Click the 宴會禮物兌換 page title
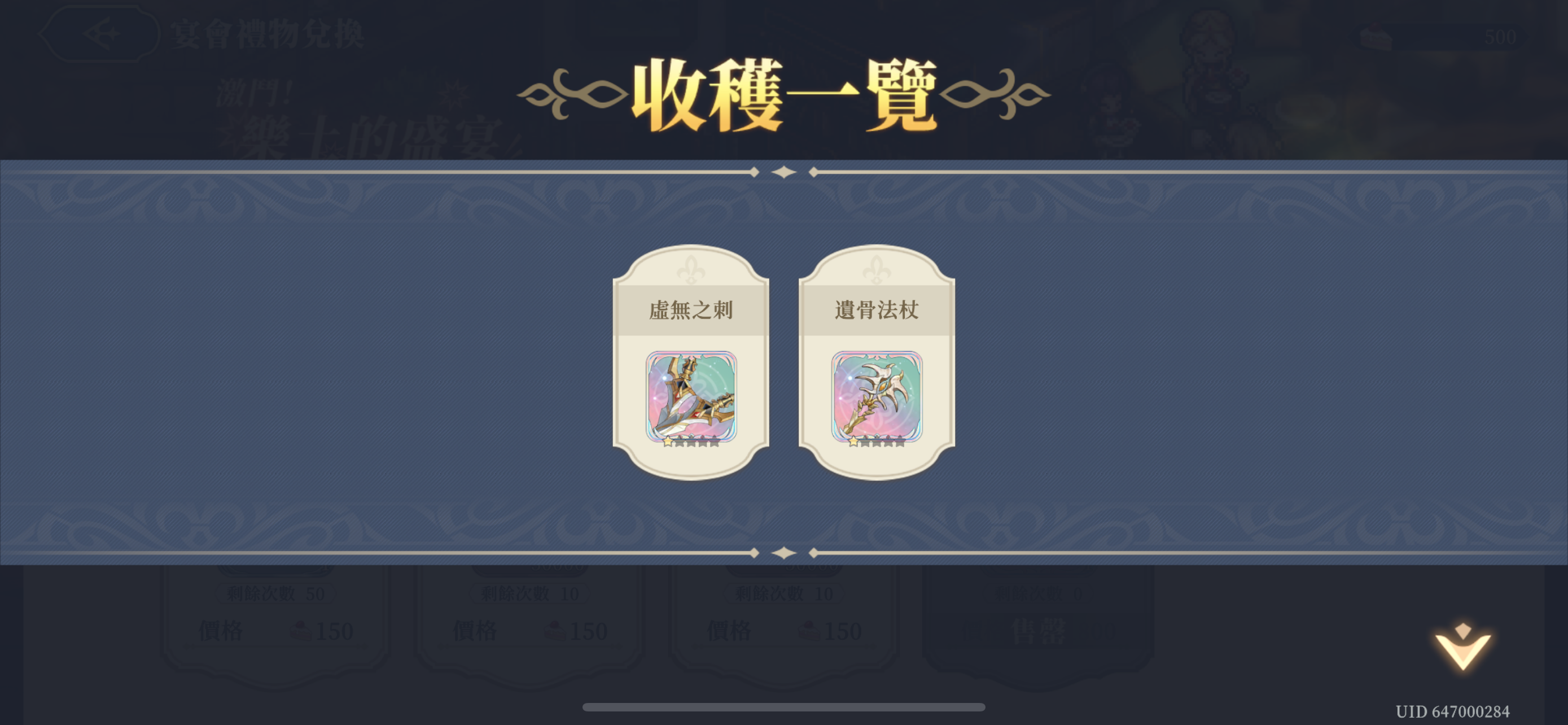Viewport: 1568px width, 725px height. [267, 34]
